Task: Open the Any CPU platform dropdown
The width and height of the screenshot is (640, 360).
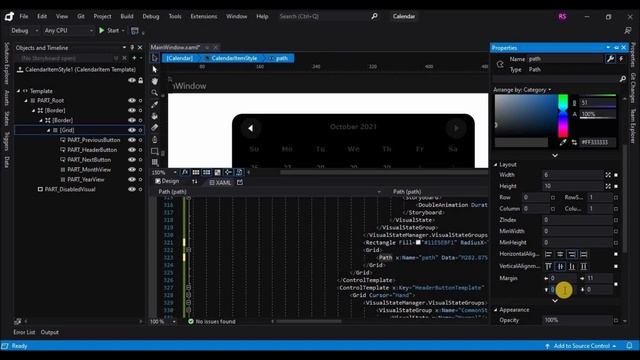Action: click(69, 30)
